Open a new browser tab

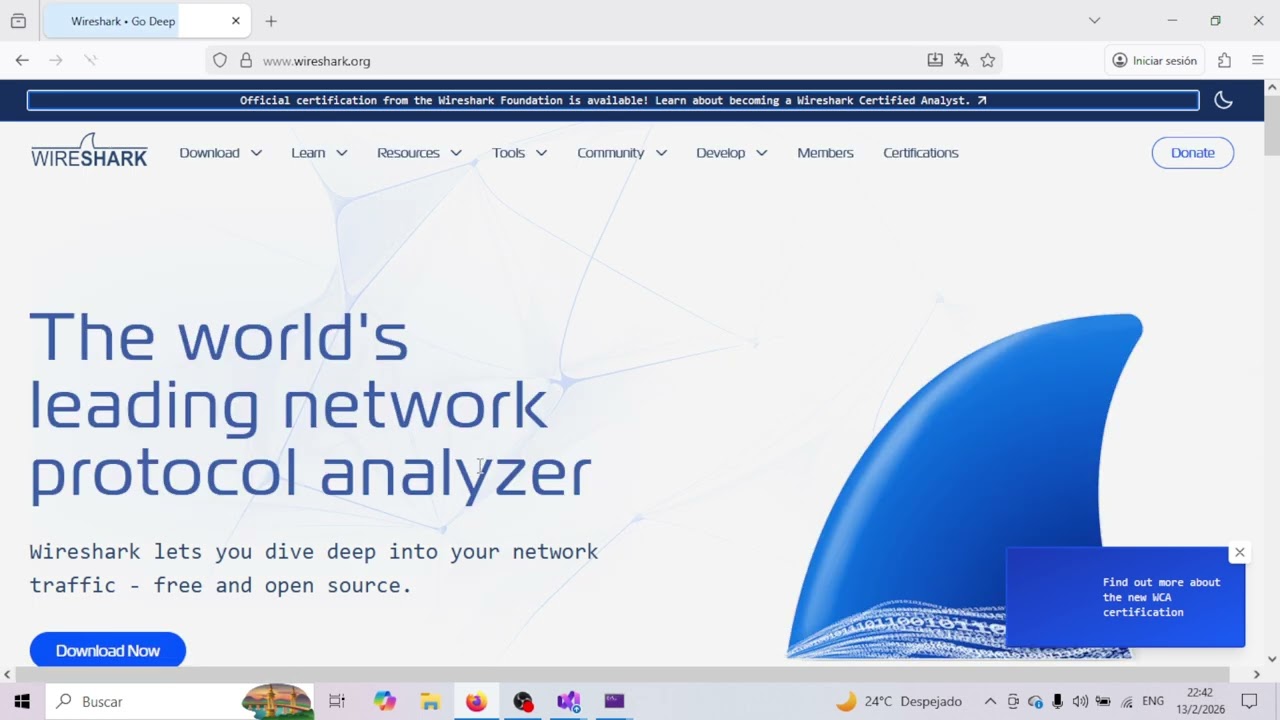pyautogui.click(x=270, y=21)
